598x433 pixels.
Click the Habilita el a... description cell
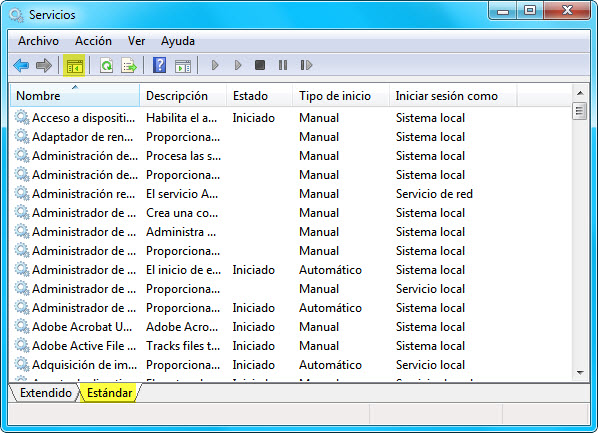(x=182, y=118)
